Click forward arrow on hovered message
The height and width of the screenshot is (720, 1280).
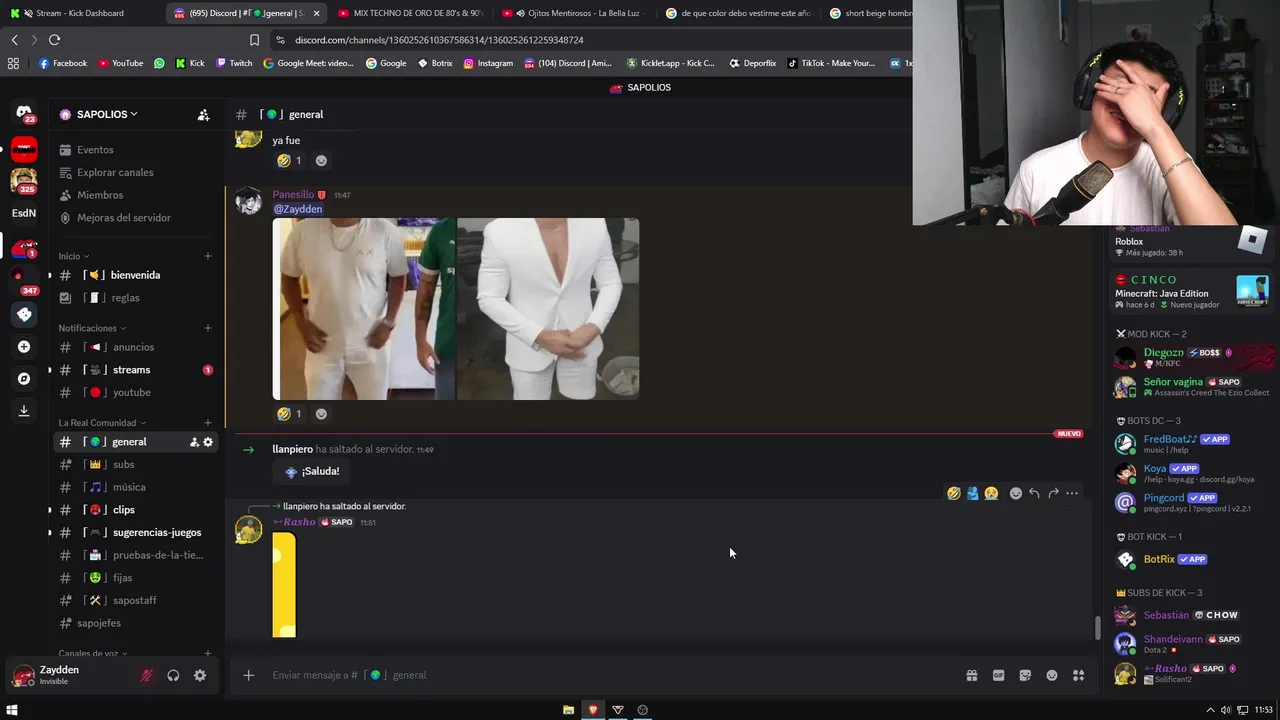(x=1053, y=493)
